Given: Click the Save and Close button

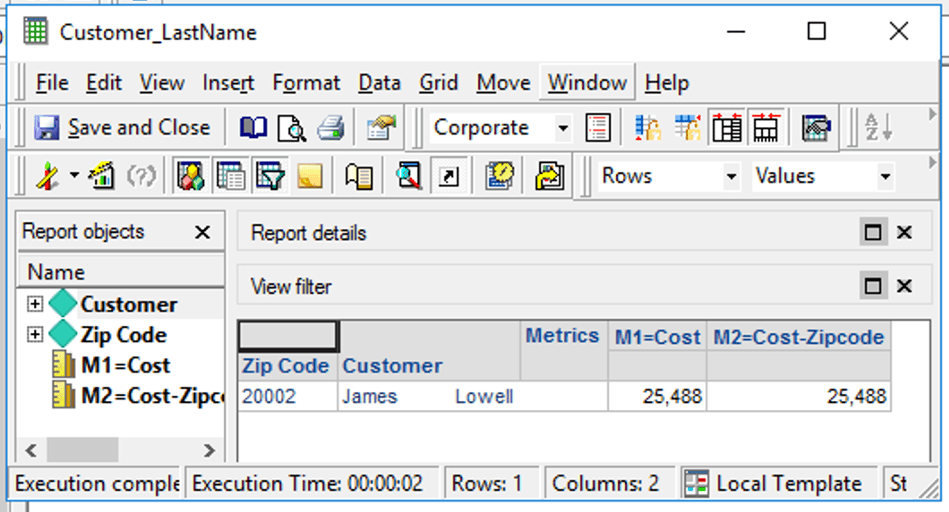Looking at the screenshot, I should pos(122,128).
